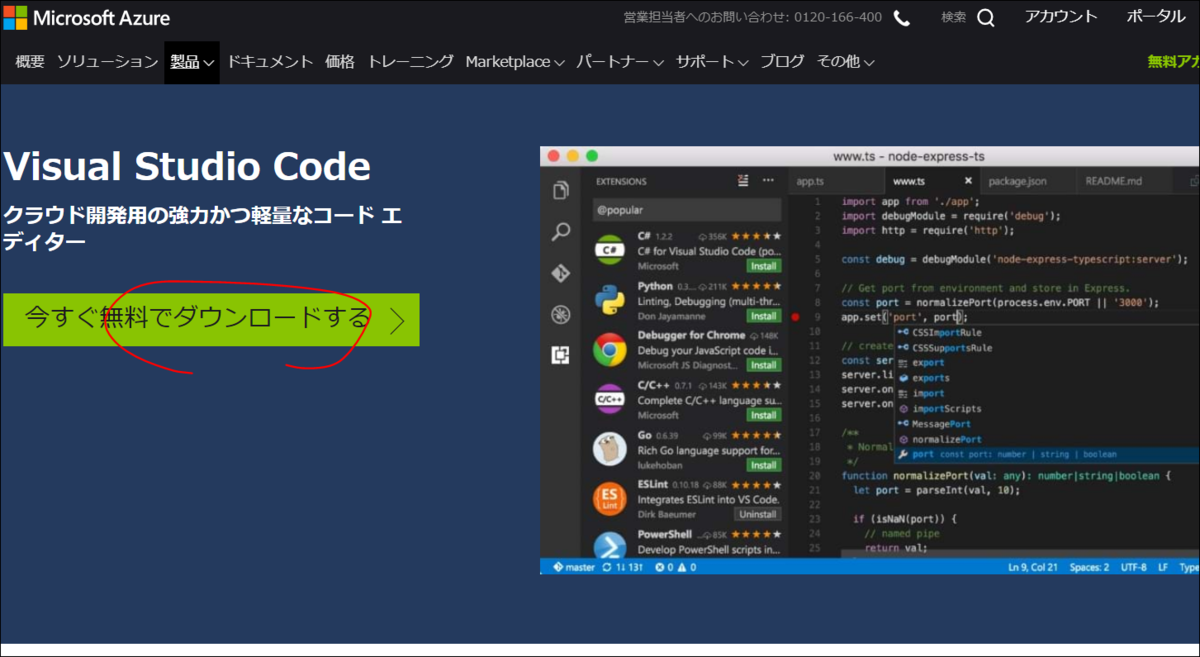Click the Python extension icon
Image resolution: width=1200 pixels, height=657 pixels.
(610, 300)
